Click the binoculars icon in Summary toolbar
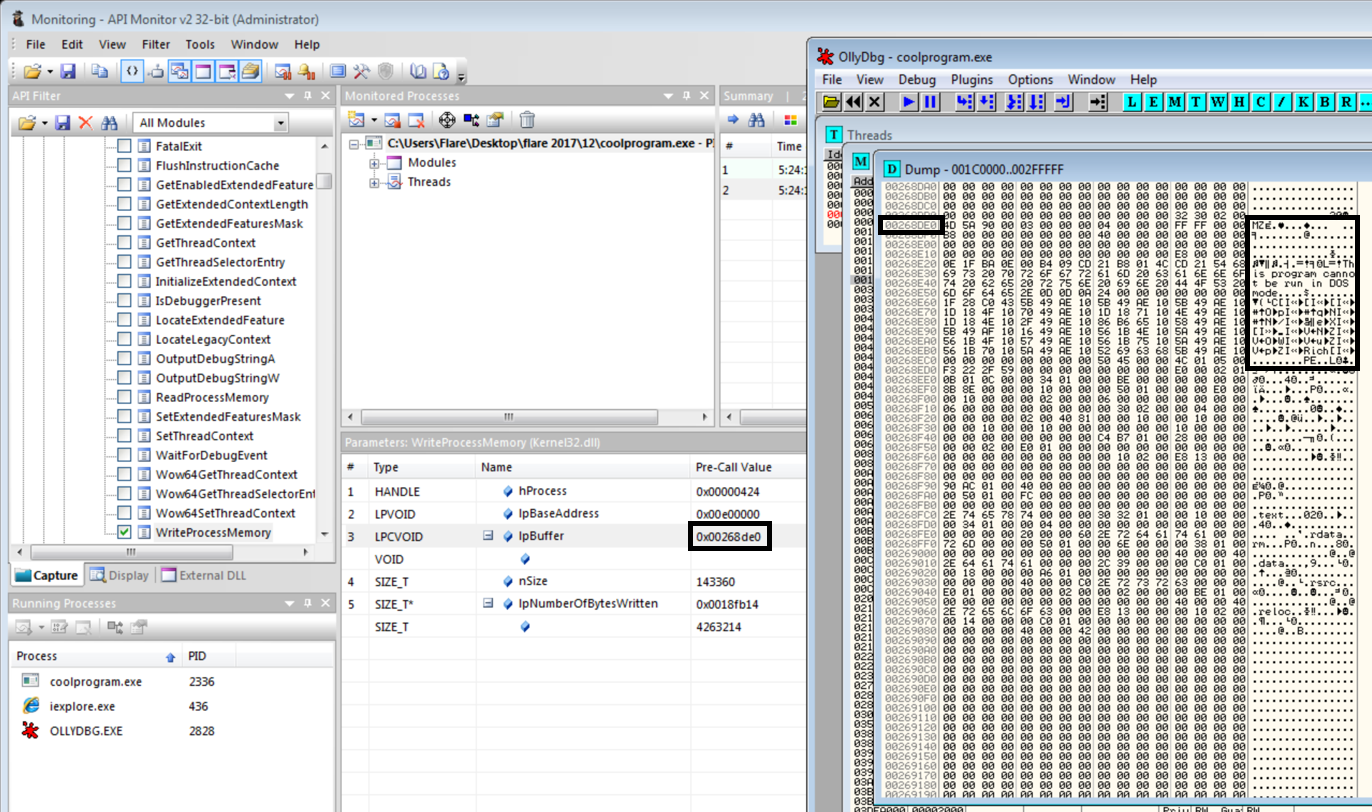Viewport: 1372px width, 812px height. pos(757,120)
